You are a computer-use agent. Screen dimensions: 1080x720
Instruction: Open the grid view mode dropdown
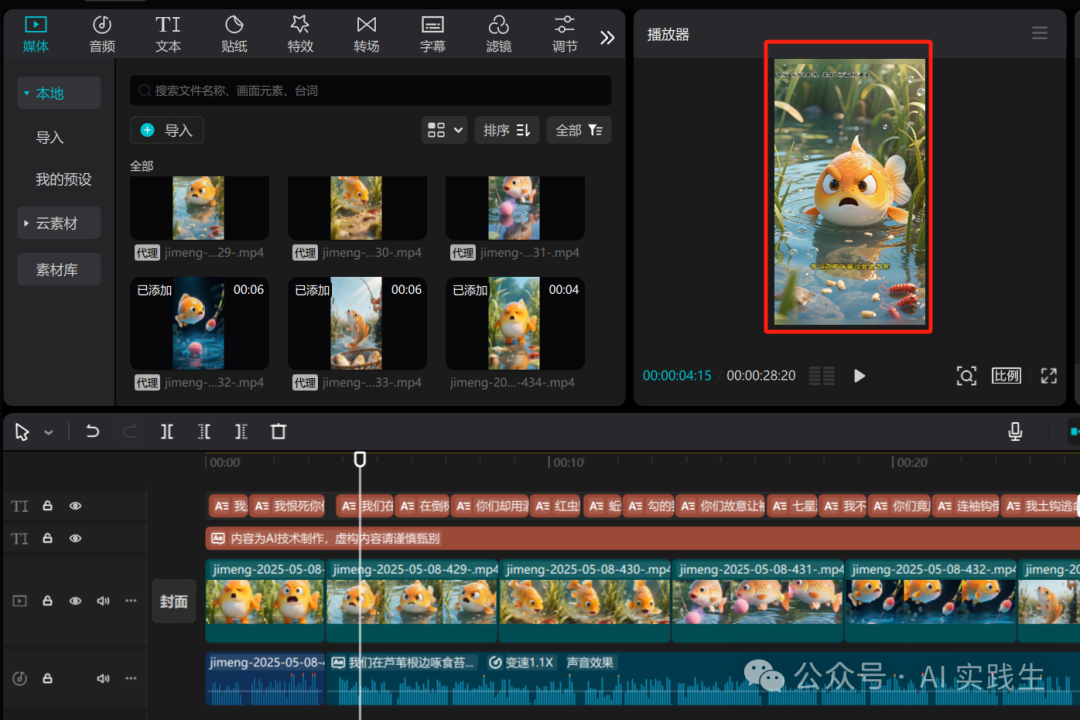point(445,130)
